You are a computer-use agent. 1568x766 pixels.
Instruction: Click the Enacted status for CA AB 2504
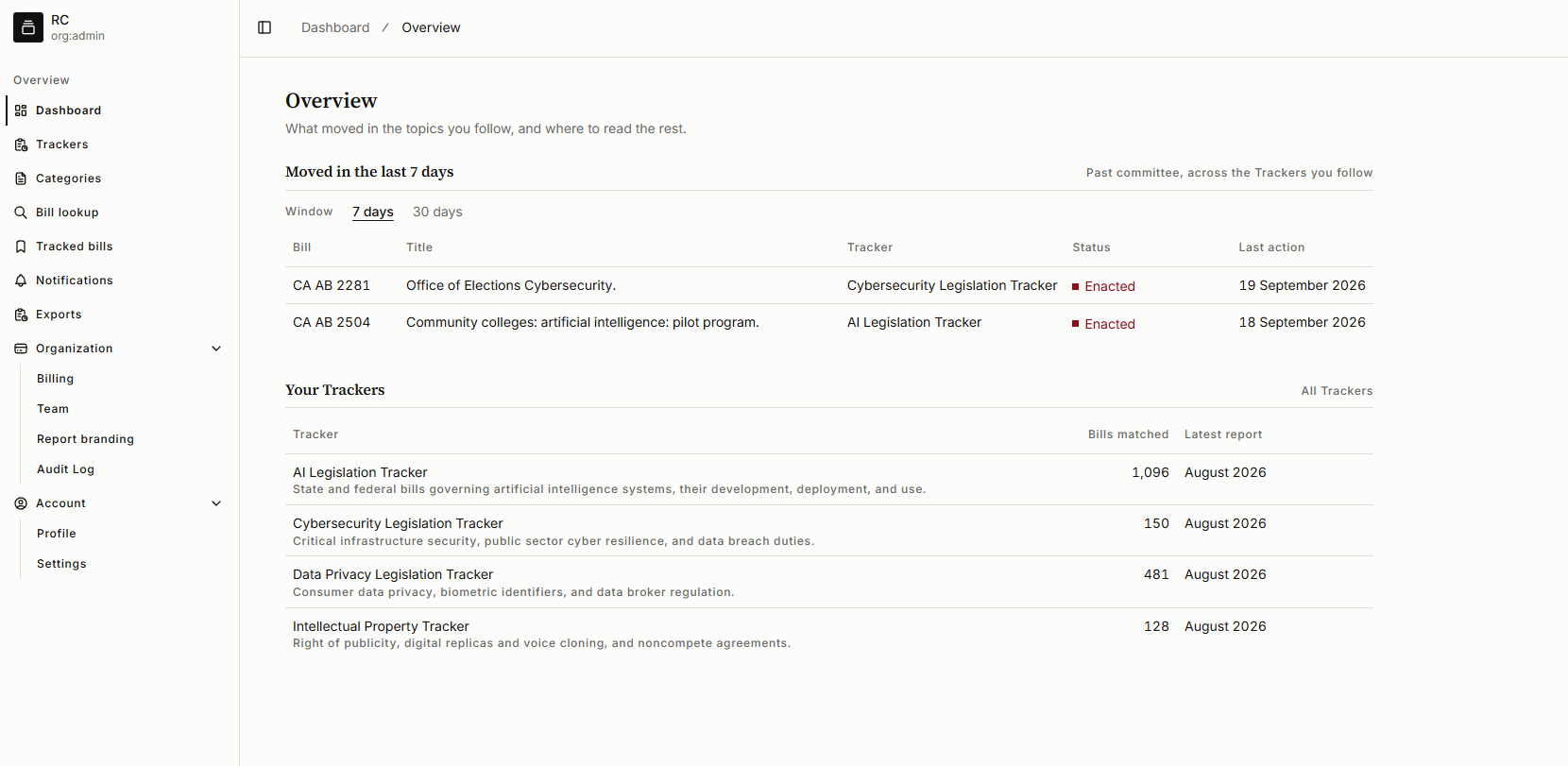[1103, 324]
